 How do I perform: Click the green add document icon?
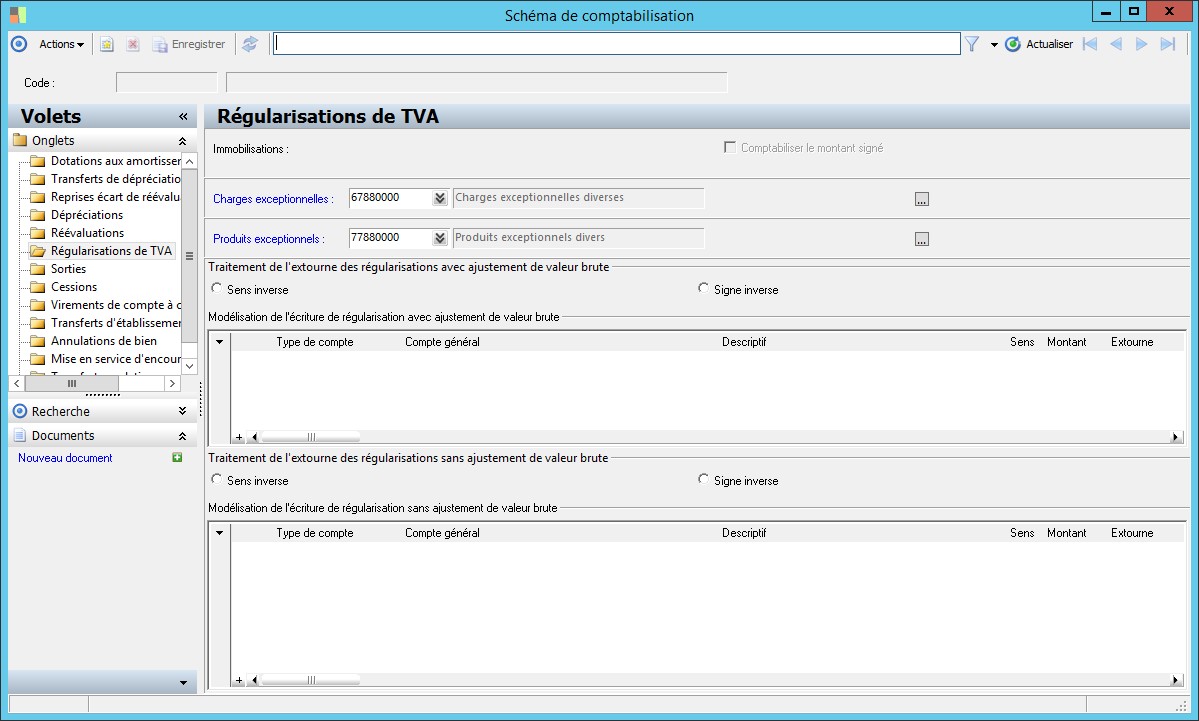coord(177,457)
